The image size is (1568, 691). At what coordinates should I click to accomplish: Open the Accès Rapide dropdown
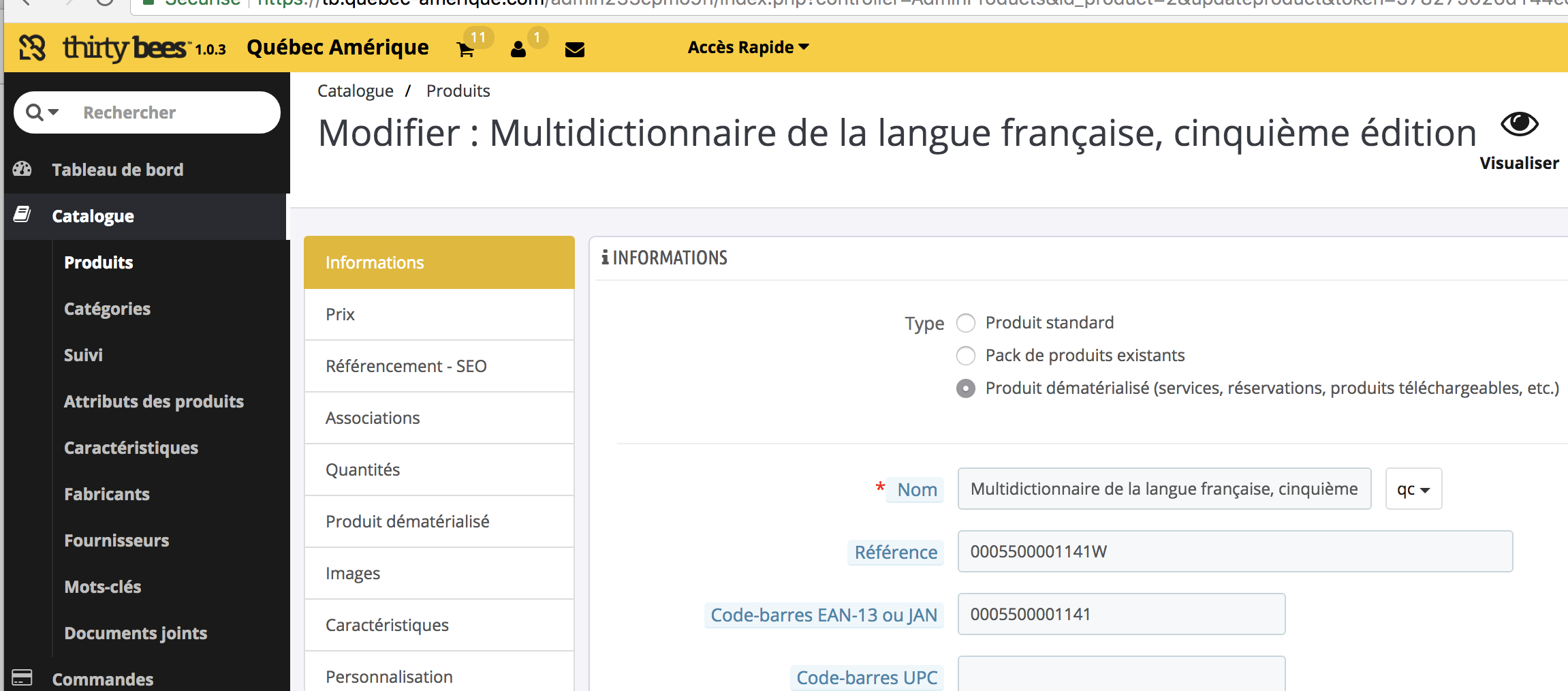tap(747, 46)
